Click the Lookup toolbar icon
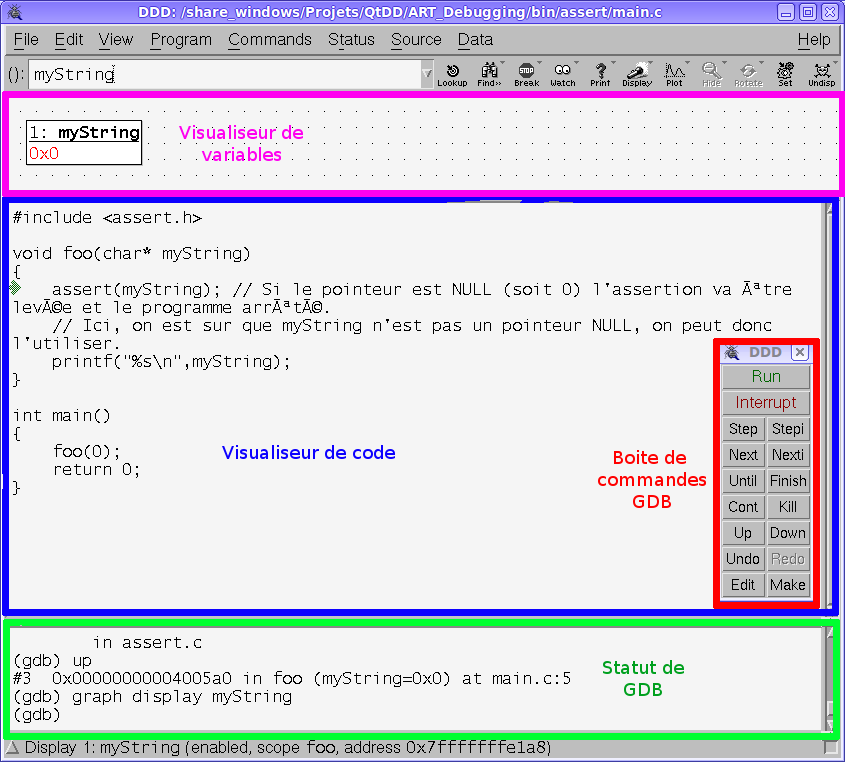Viewport: 845px width, 762px height. 452,74
